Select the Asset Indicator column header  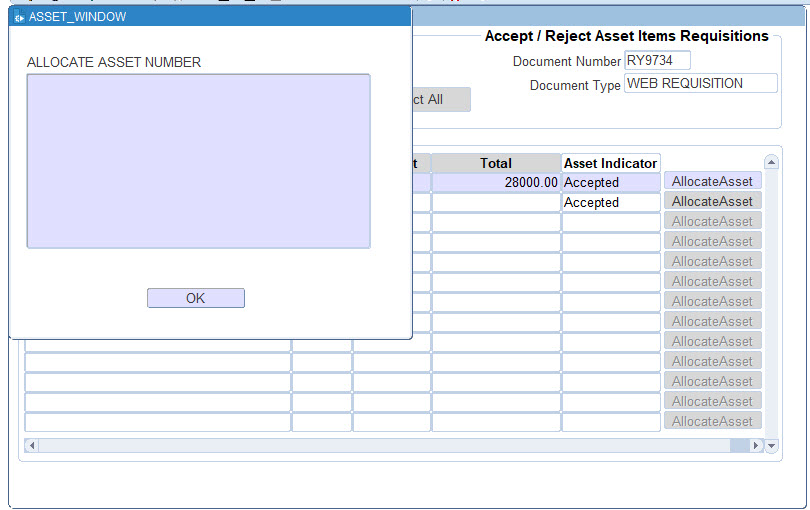[611, 163]
